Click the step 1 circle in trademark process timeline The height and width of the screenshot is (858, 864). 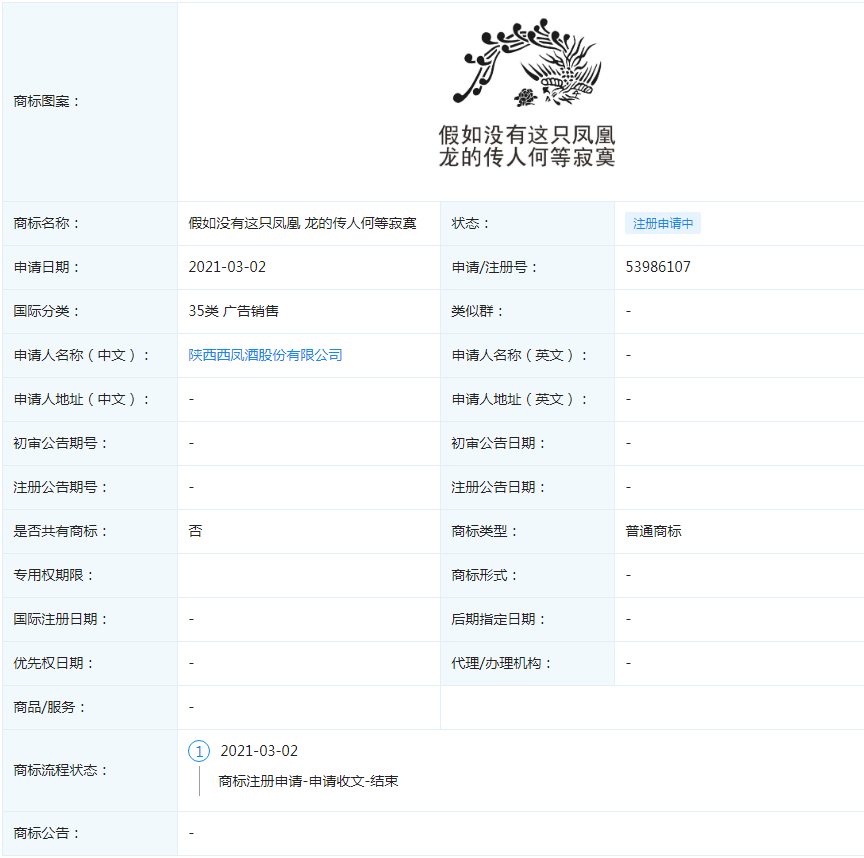click(199, 751)
